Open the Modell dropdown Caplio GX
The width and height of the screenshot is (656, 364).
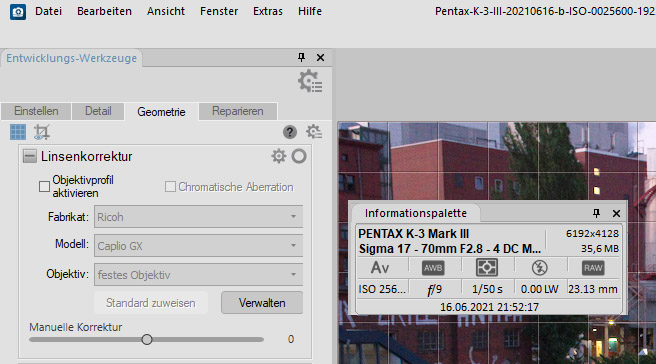198,246
